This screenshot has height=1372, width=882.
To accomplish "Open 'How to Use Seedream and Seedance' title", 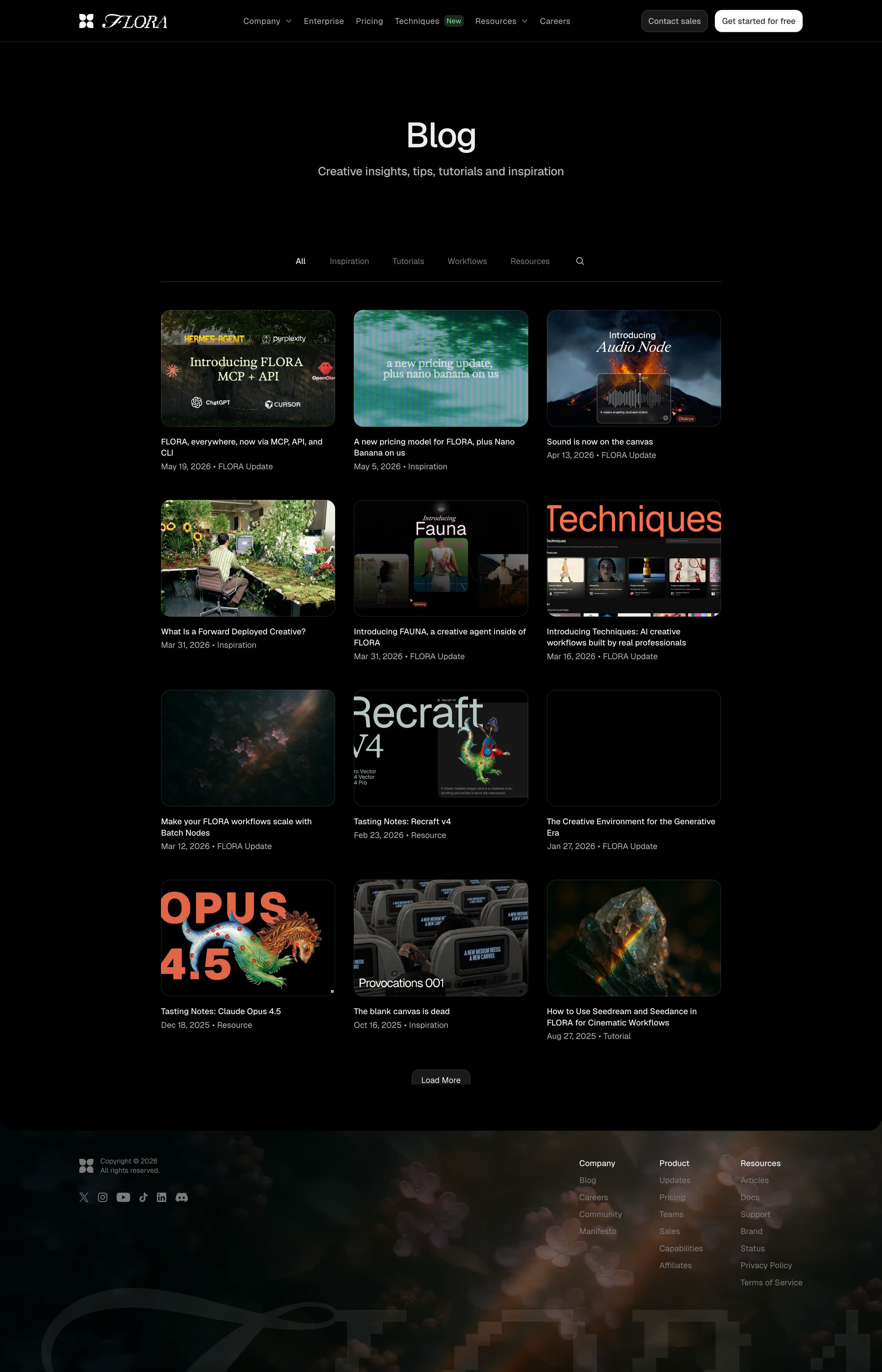I will (x=622, y=1017).
